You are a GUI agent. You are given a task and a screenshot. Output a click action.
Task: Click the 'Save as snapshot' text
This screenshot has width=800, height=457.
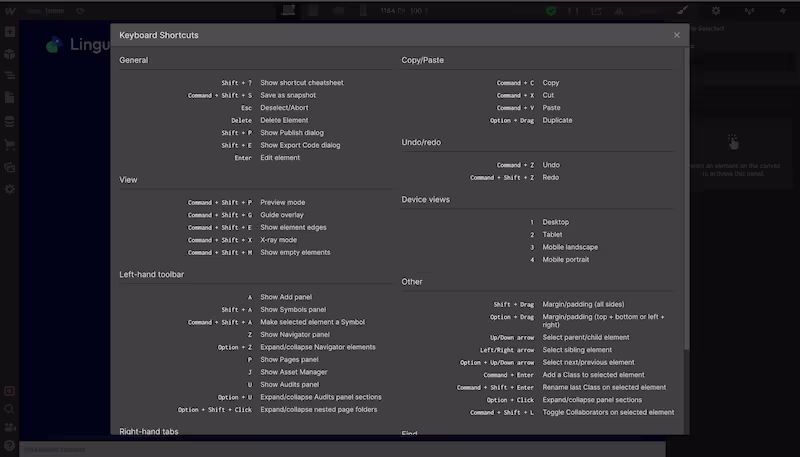(288, 95)
